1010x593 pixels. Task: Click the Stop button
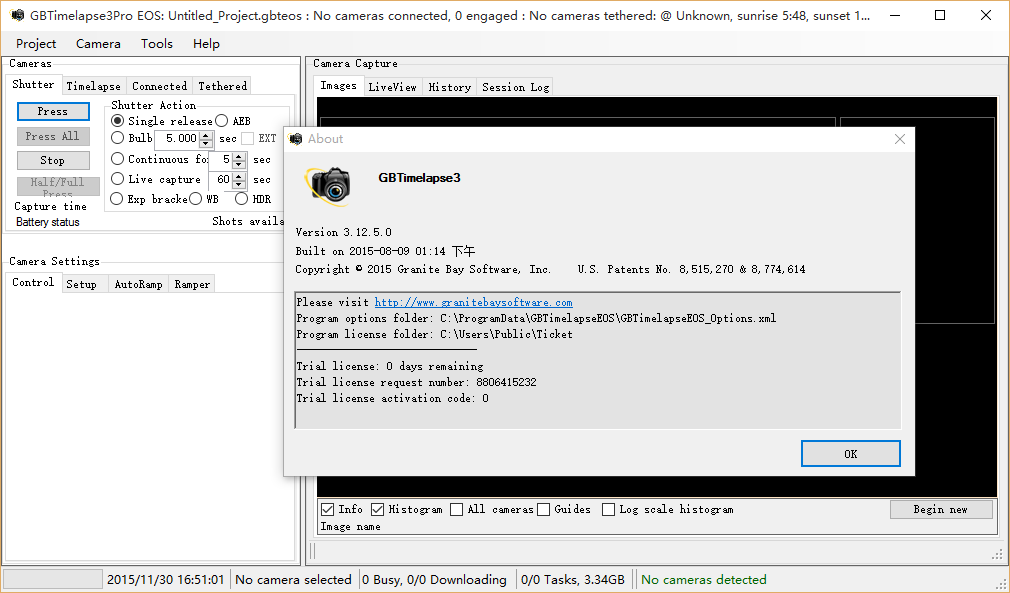pyautogui.click(x=53, y=160)
